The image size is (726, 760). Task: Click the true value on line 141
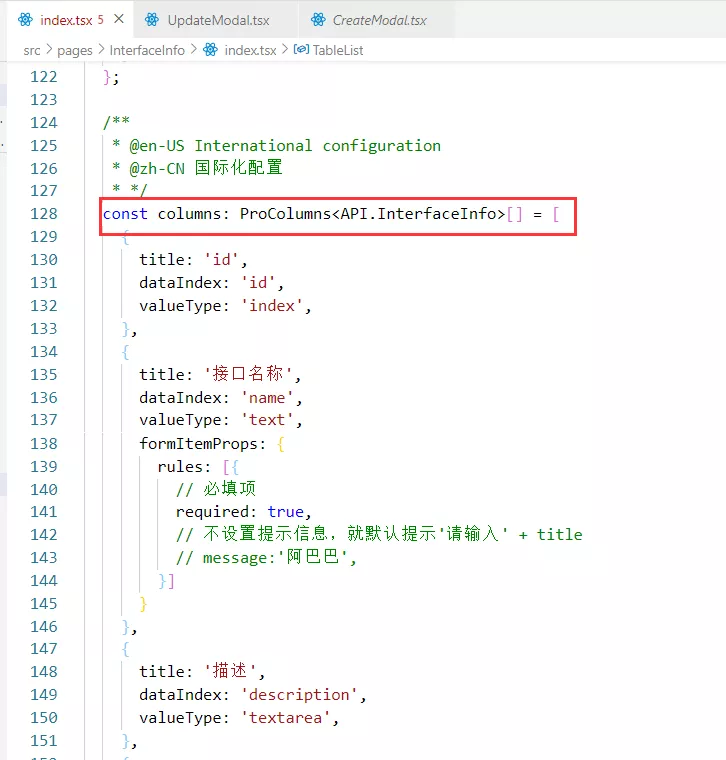[285, 512]
